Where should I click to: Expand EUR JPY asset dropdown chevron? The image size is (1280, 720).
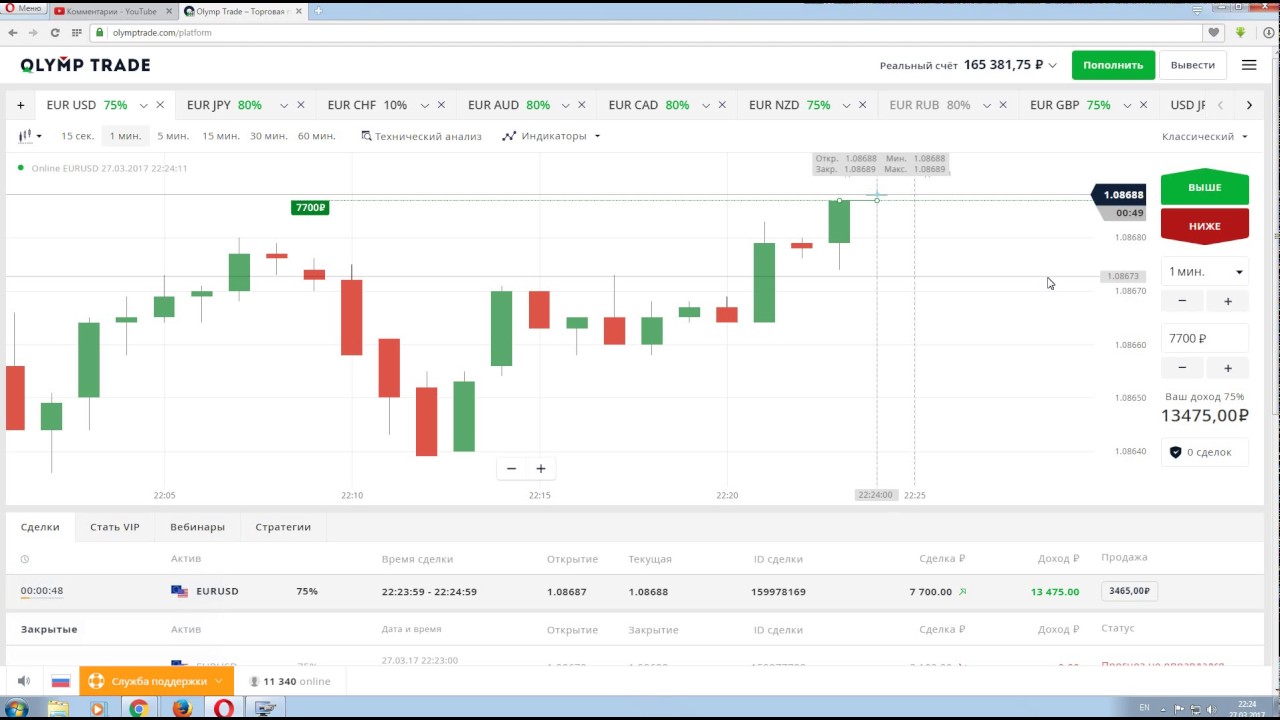[284, 105]
